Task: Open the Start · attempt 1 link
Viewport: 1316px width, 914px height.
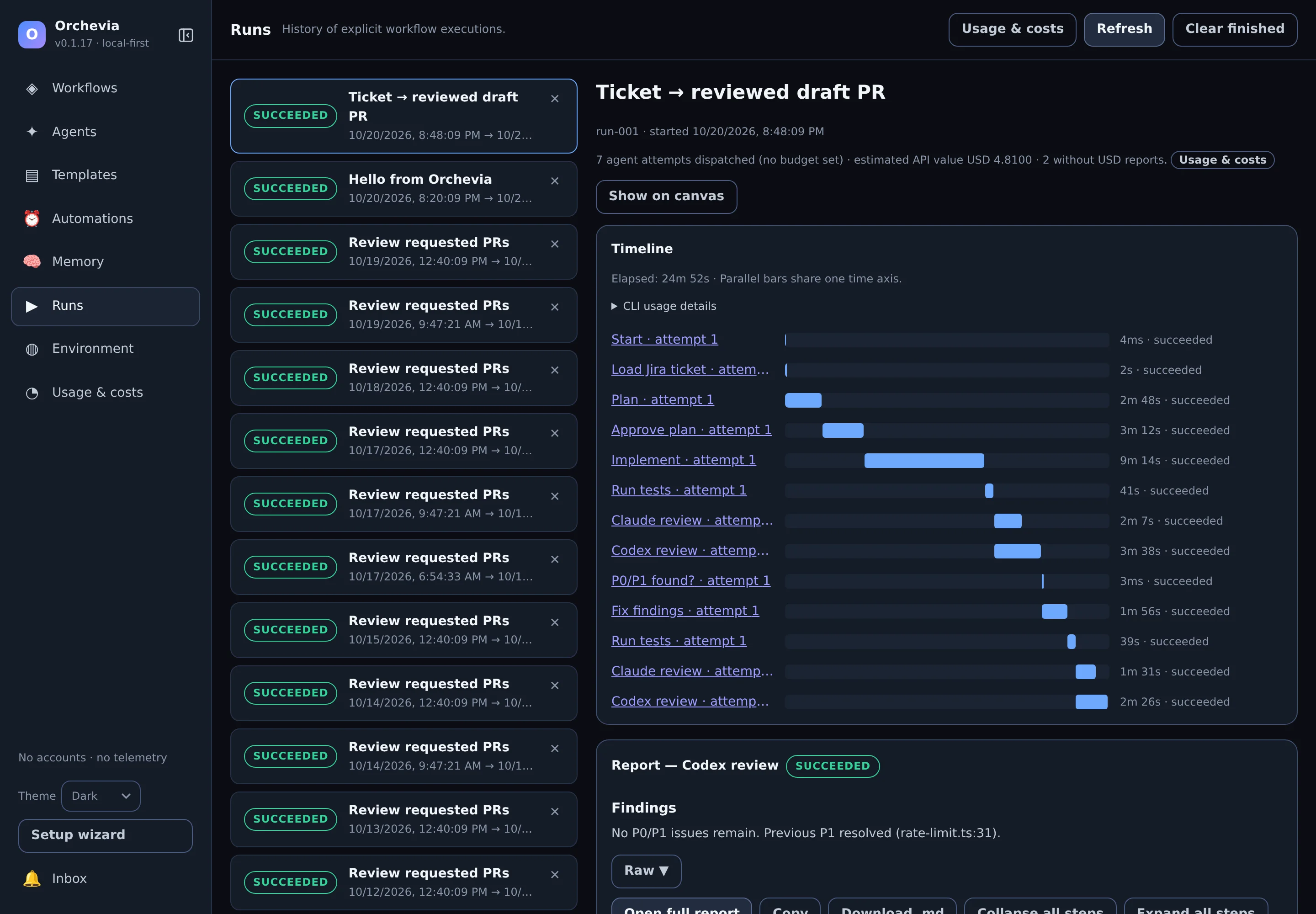Action: pyautogui.click(x=664, y=339)
